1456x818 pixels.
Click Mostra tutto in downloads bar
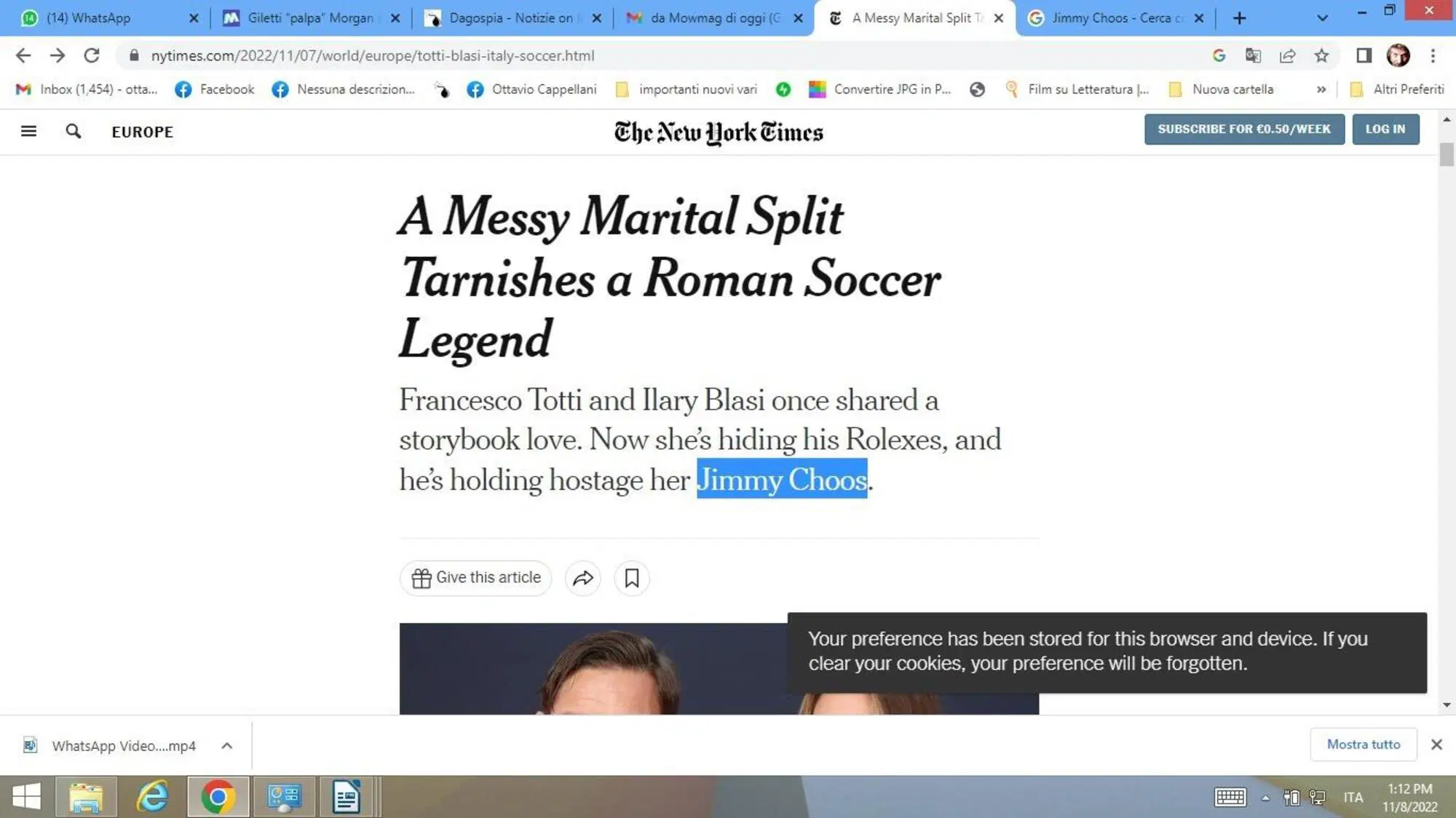[x=1363, y=744]
